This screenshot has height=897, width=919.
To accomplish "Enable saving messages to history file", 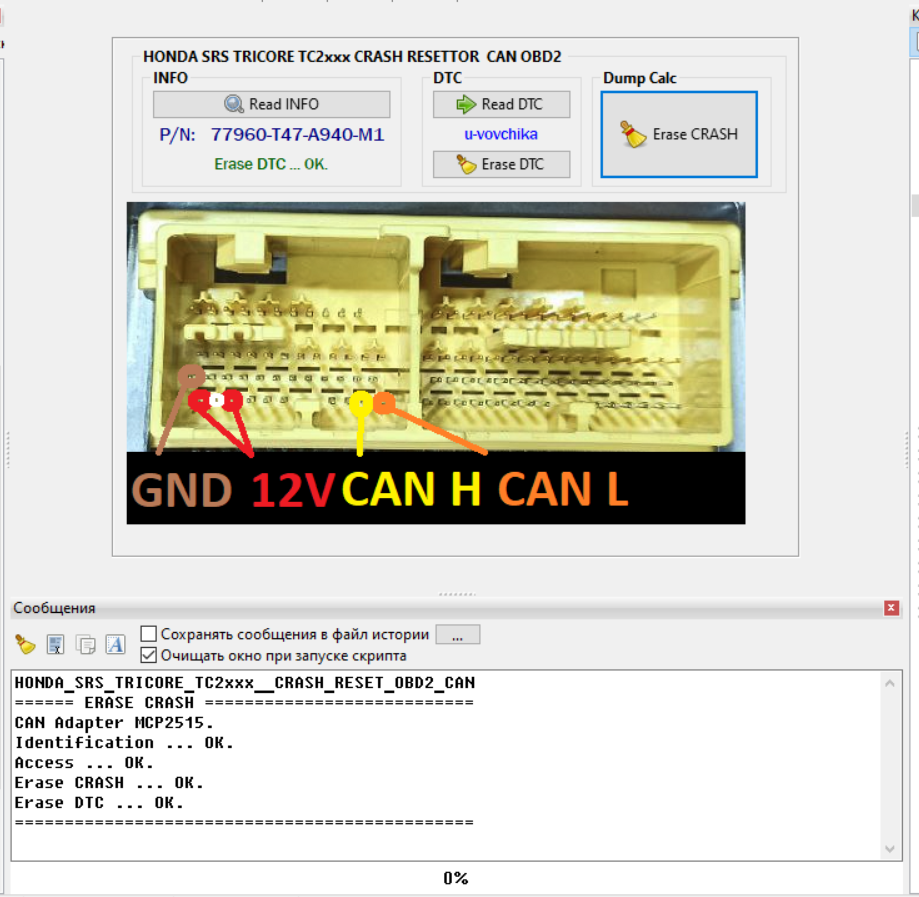I will 149,634.
